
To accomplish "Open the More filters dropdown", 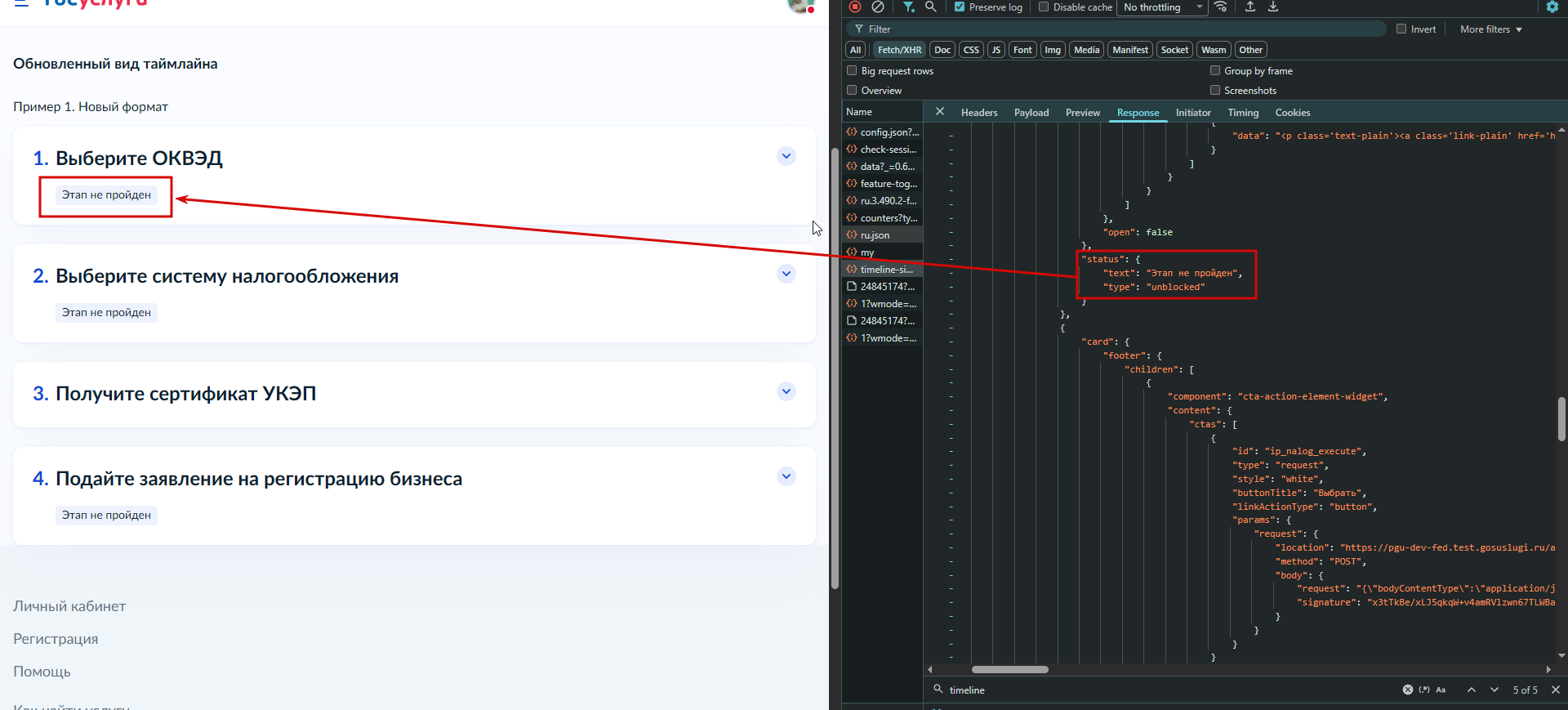I will pos(1491,29).
